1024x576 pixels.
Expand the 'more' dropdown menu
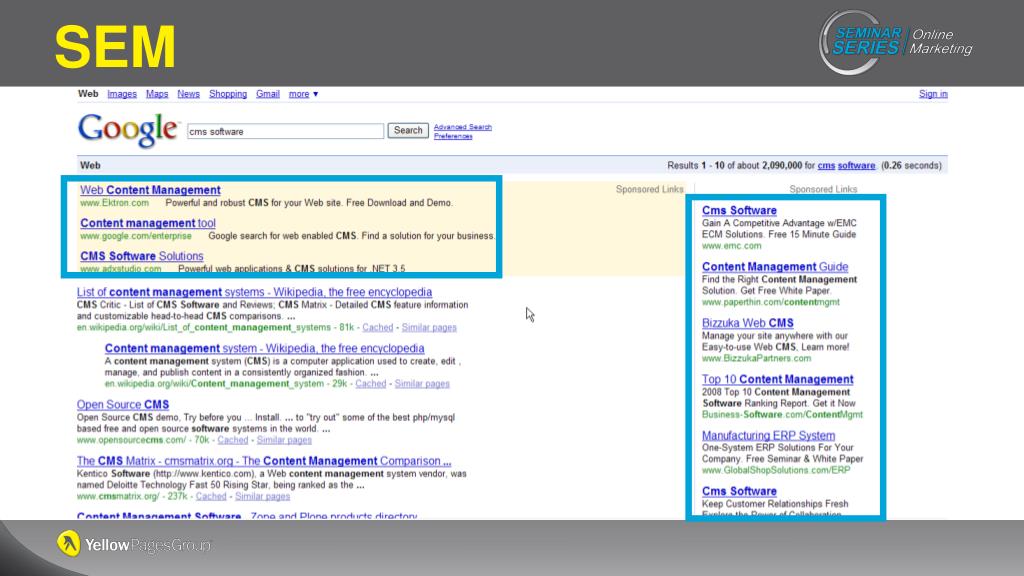[304, 94]
